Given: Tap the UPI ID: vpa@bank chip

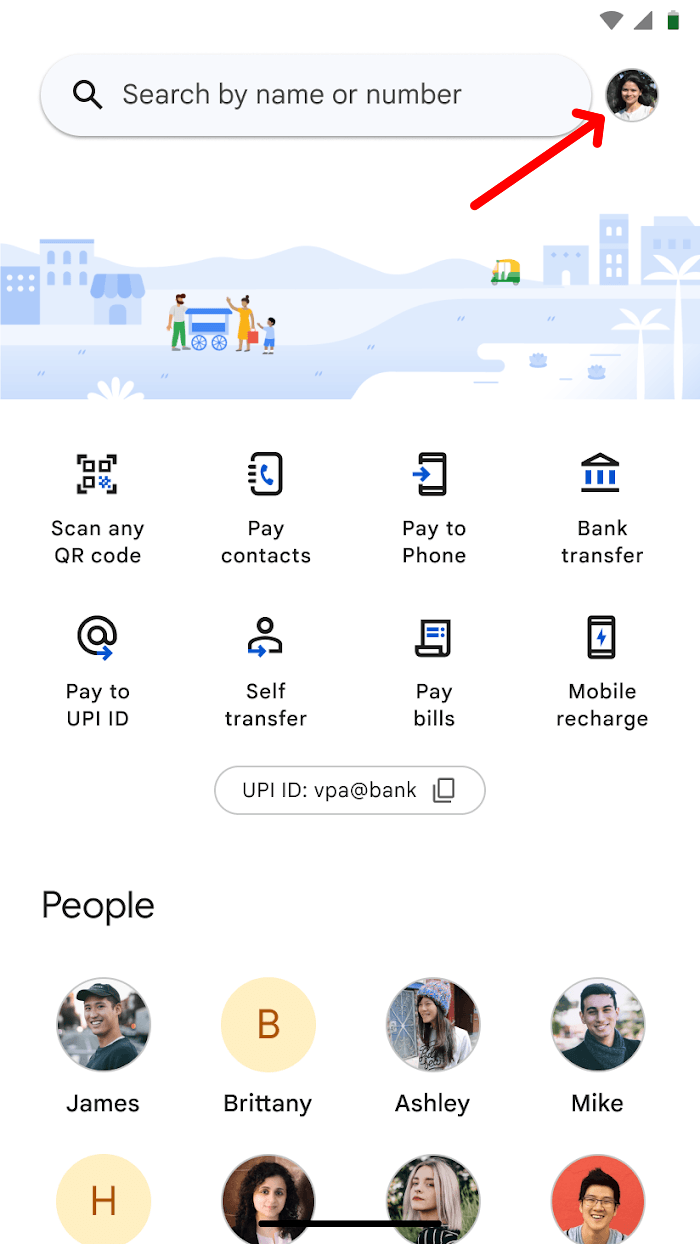Looking at the screenshot, I should pos(350,790).
